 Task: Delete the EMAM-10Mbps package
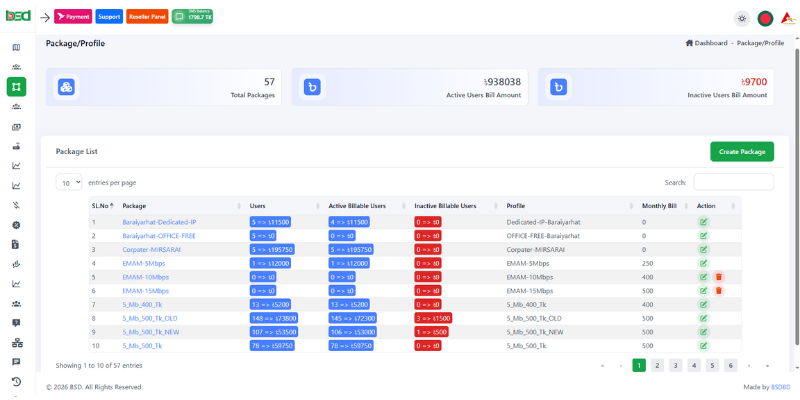pyautogui.click(x=718, y=276)
